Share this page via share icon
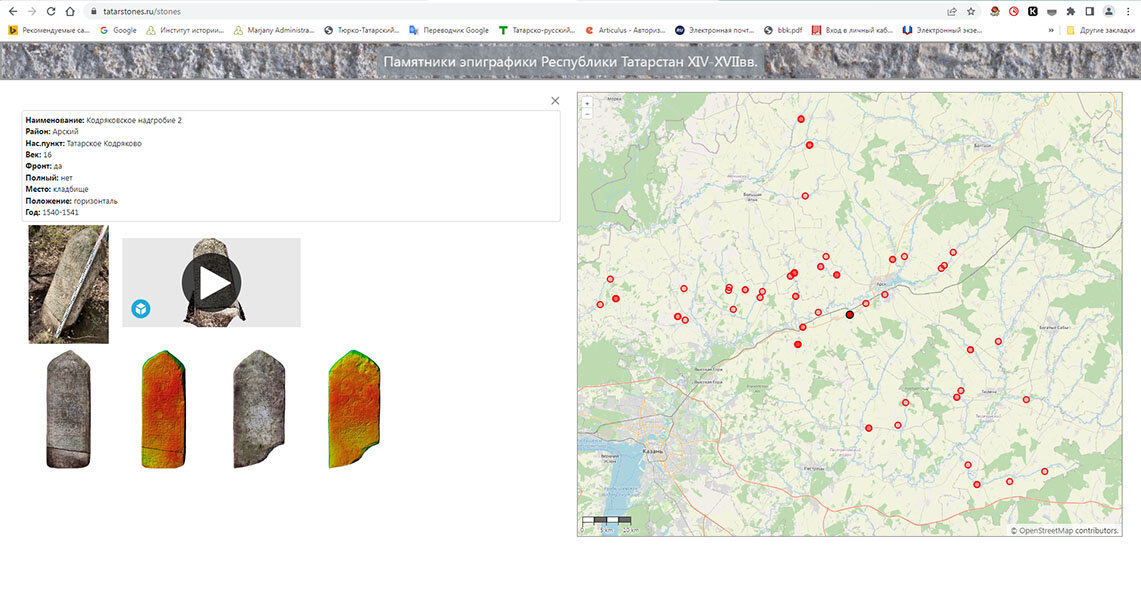The height and width of the screenshot is (595, 1141). point(952,12)
